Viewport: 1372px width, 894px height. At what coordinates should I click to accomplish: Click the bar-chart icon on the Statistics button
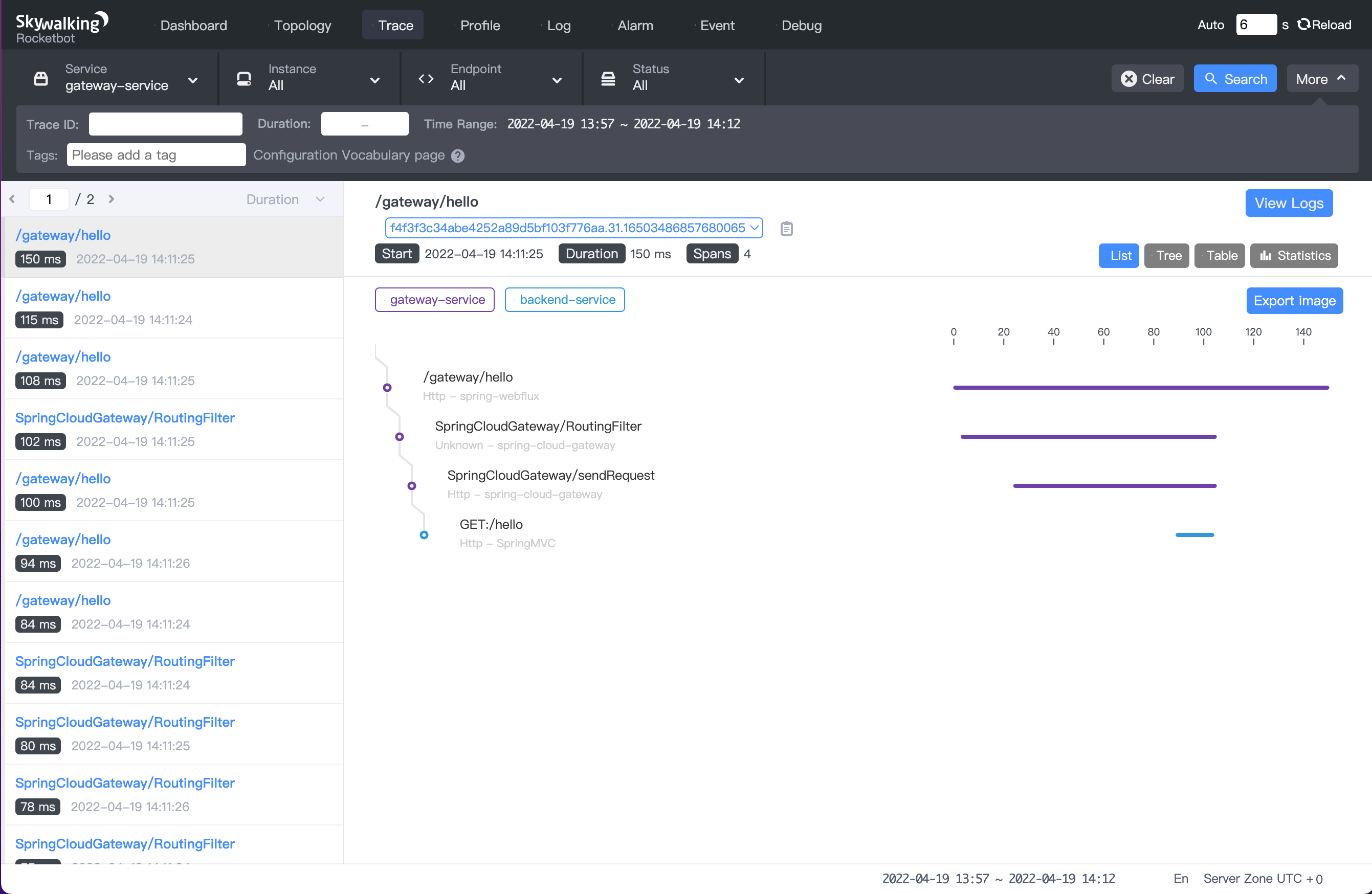coord(1266,255)
